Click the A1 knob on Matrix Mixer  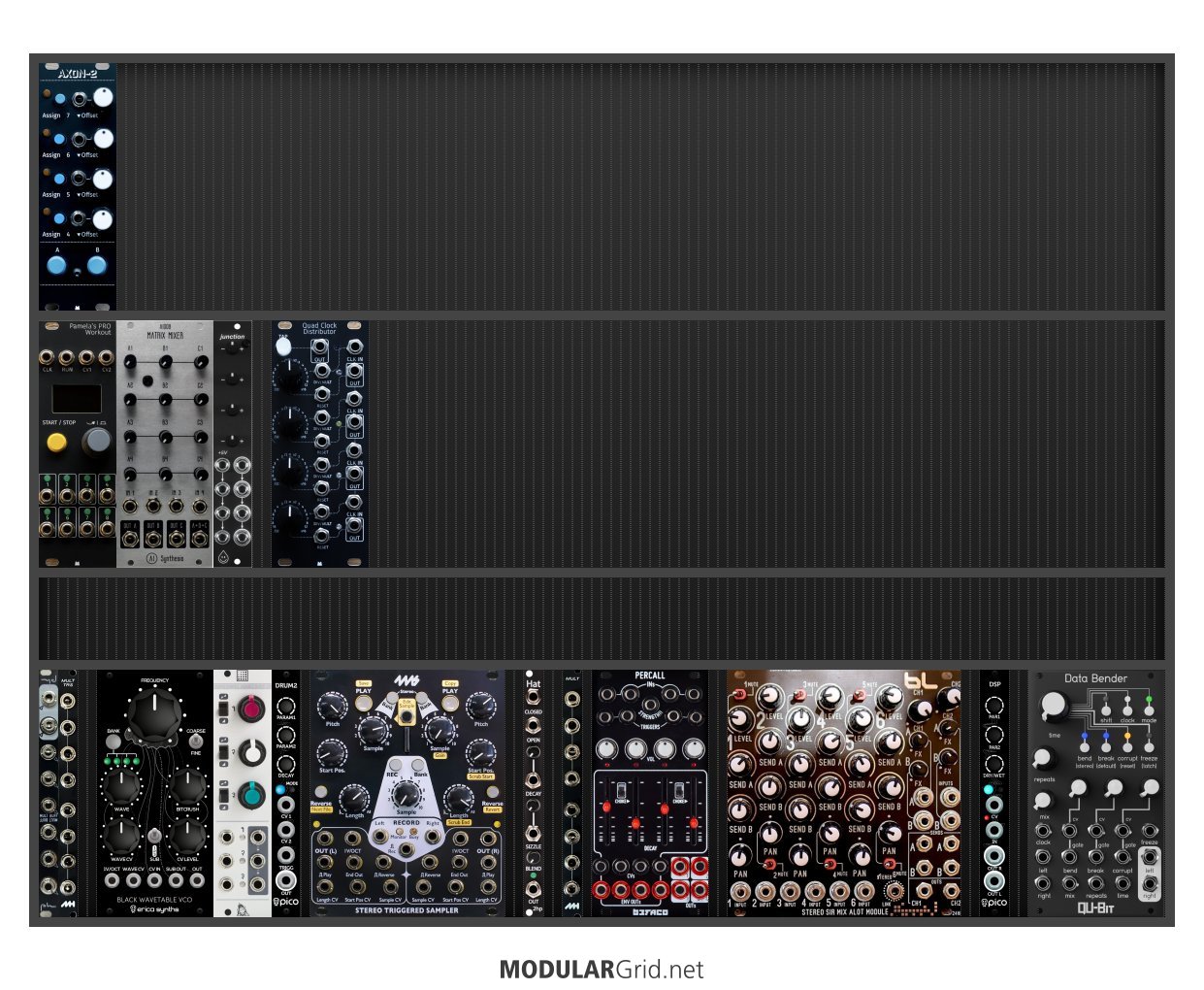(130, 362)
